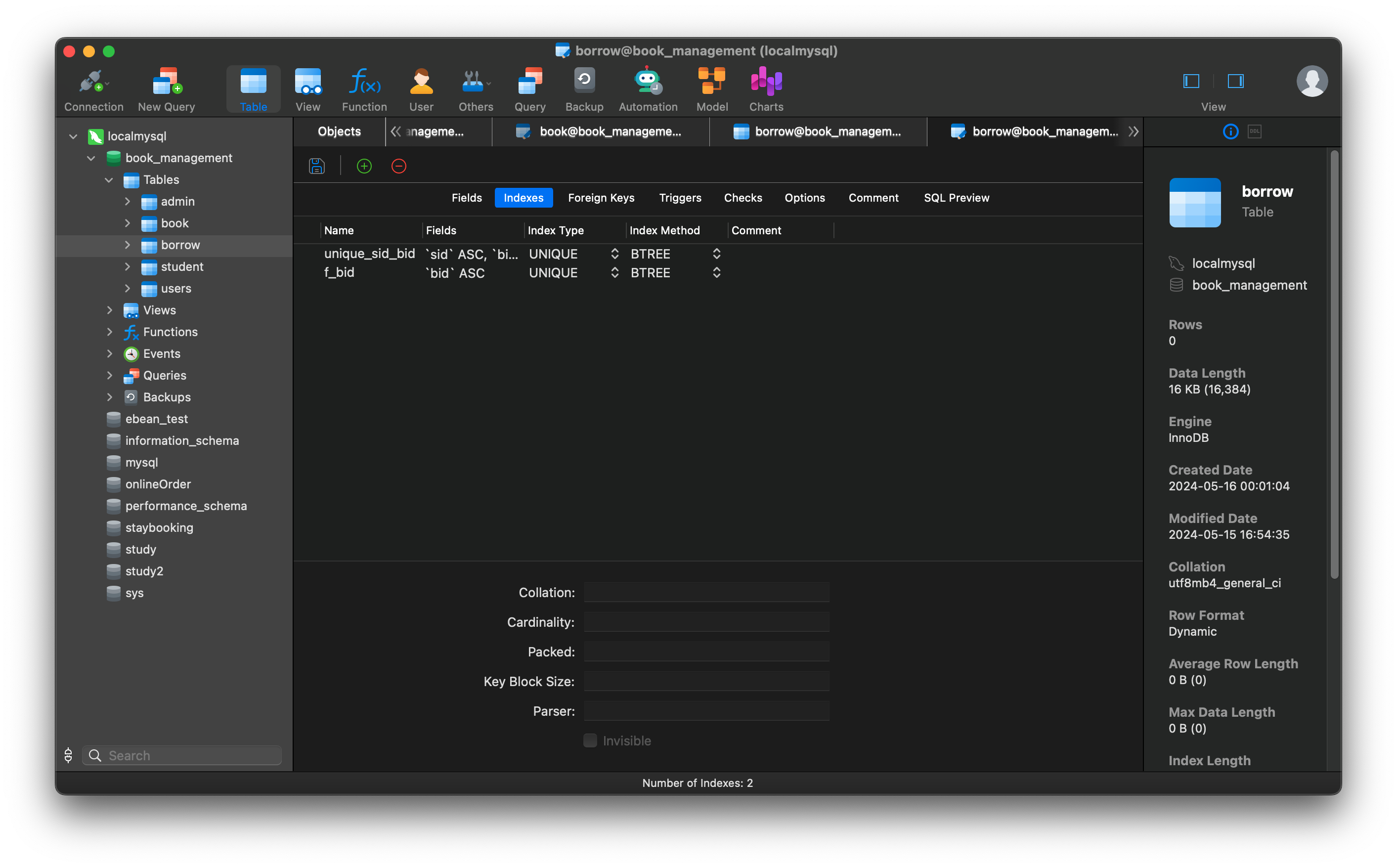Toggle the left sidebar visibility
The height and width of the screenshot is (868, 1397).
click(1190, 81)
